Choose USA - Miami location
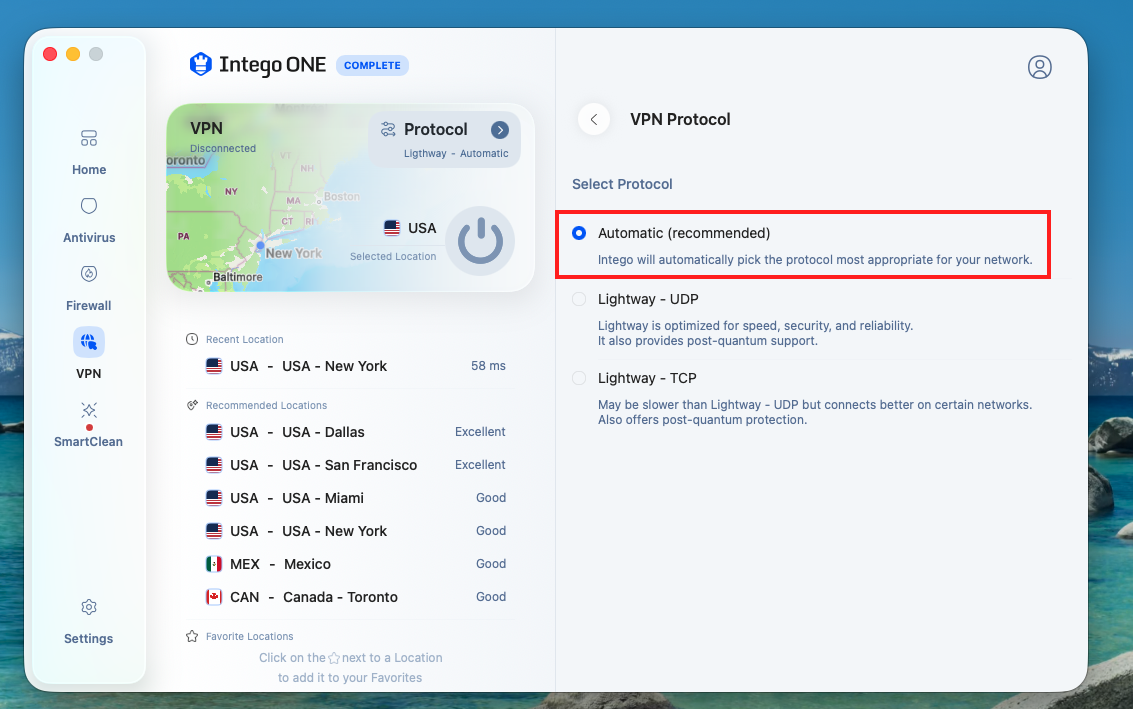 point(356,498)
